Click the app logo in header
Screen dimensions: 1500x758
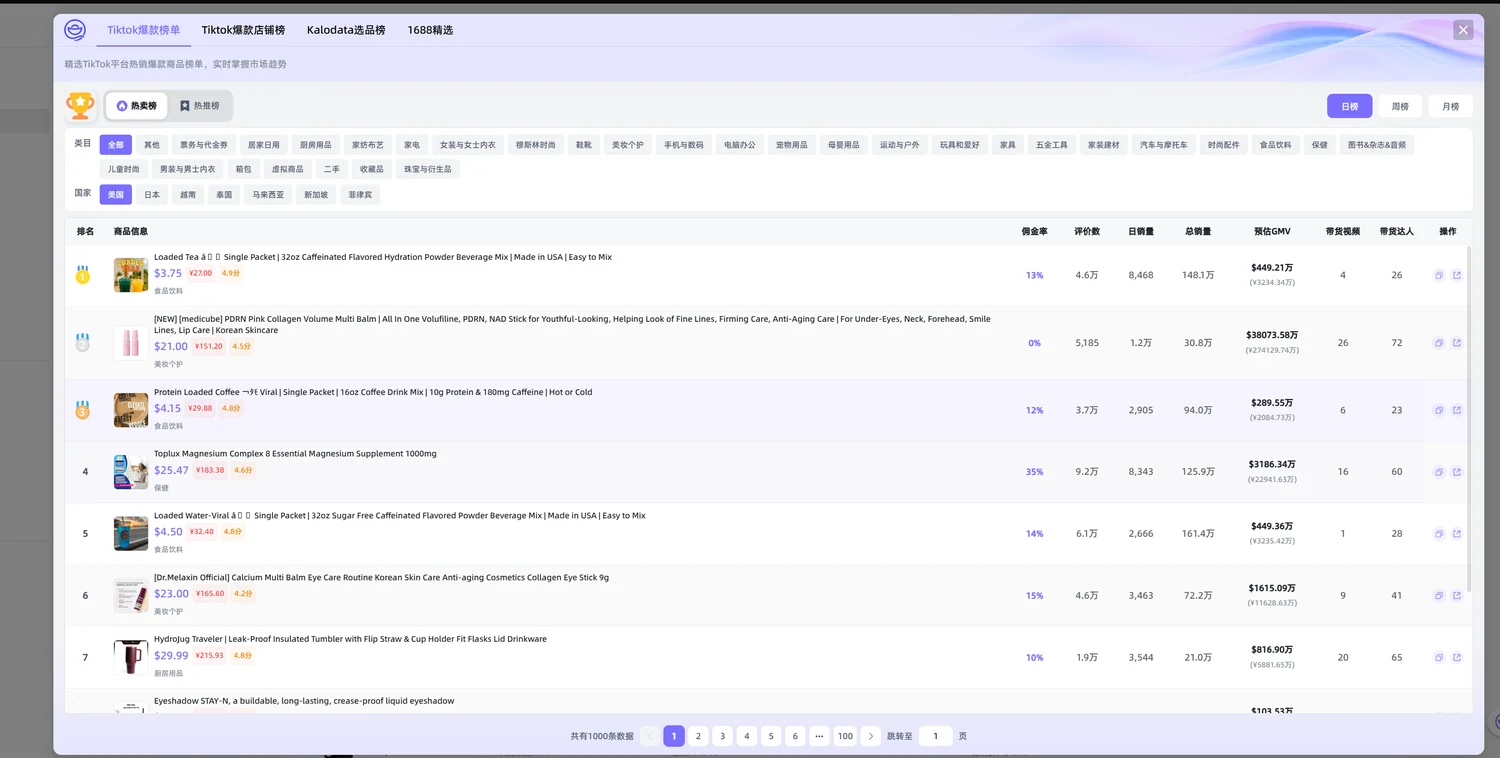(75, 30)
